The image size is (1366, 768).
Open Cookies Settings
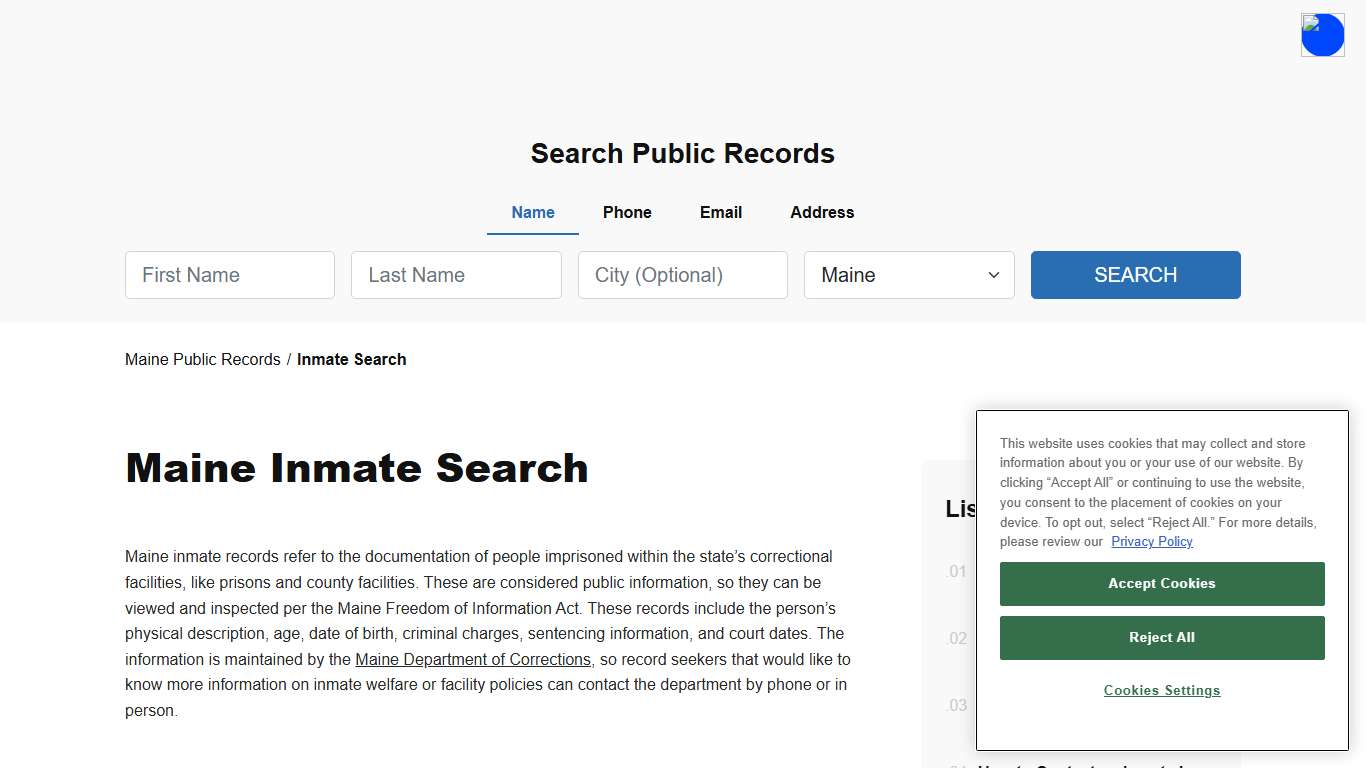click(x=1161, y=690)
